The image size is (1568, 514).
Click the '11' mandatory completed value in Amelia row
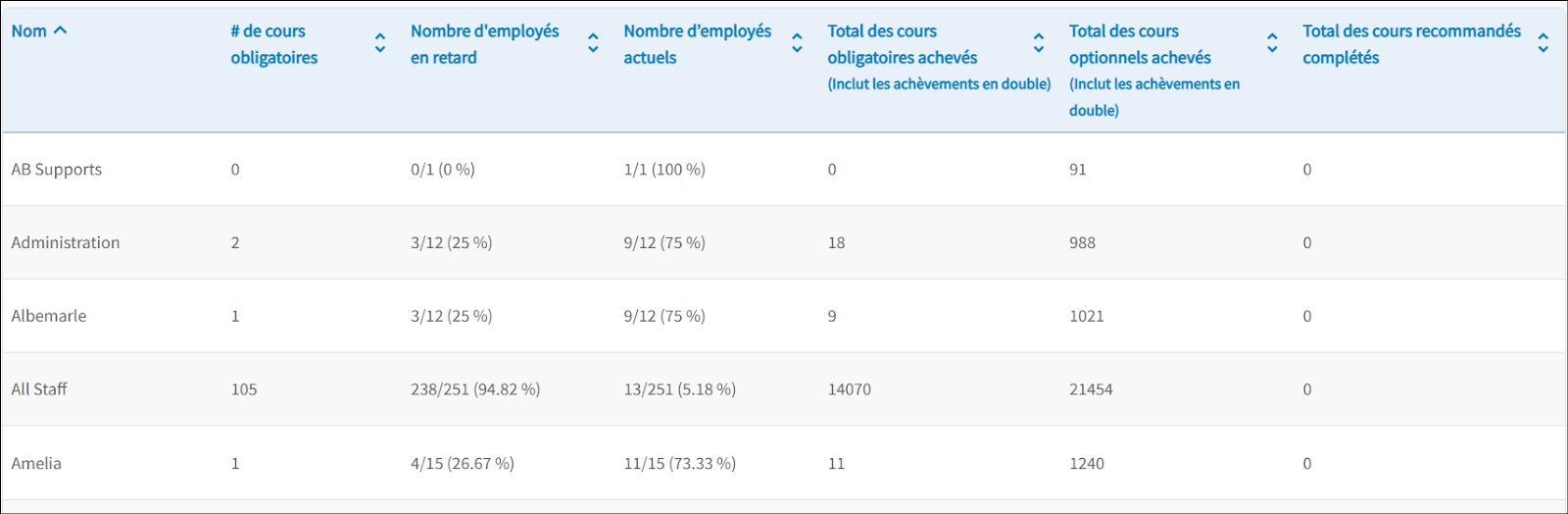836,463
